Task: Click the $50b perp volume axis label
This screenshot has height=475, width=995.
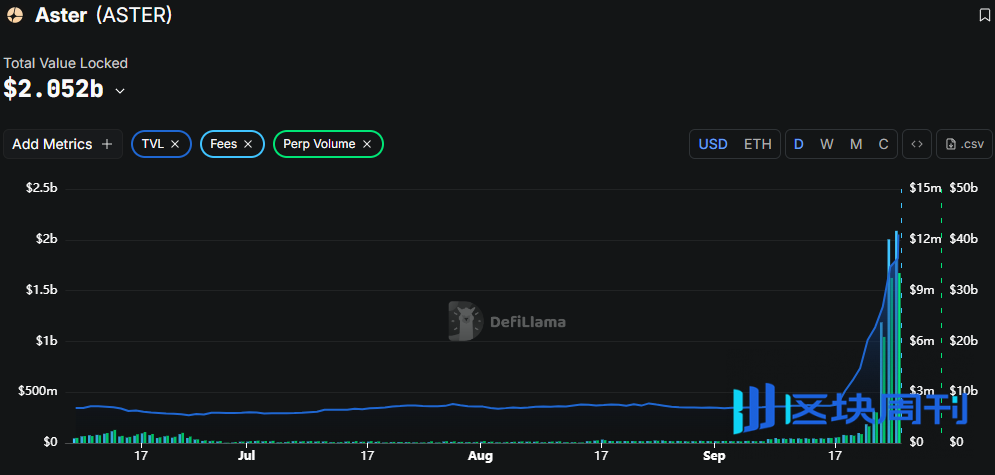Action: (963, 187)
